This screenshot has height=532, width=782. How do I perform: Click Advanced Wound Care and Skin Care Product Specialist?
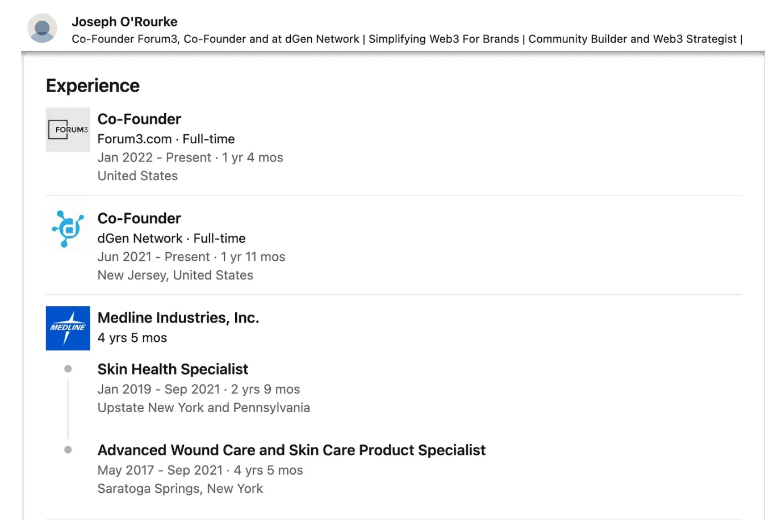(291, 450)
